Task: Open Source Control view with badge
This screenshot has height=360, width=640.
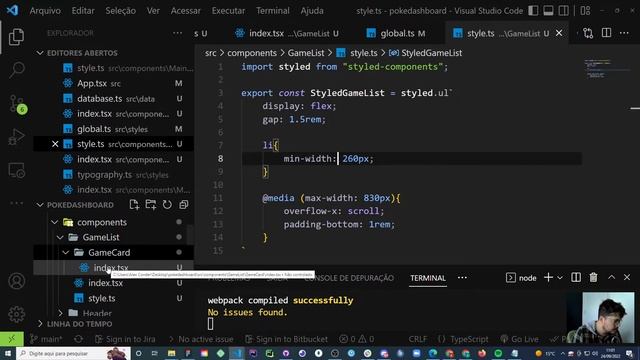Action: coord(17,104)
